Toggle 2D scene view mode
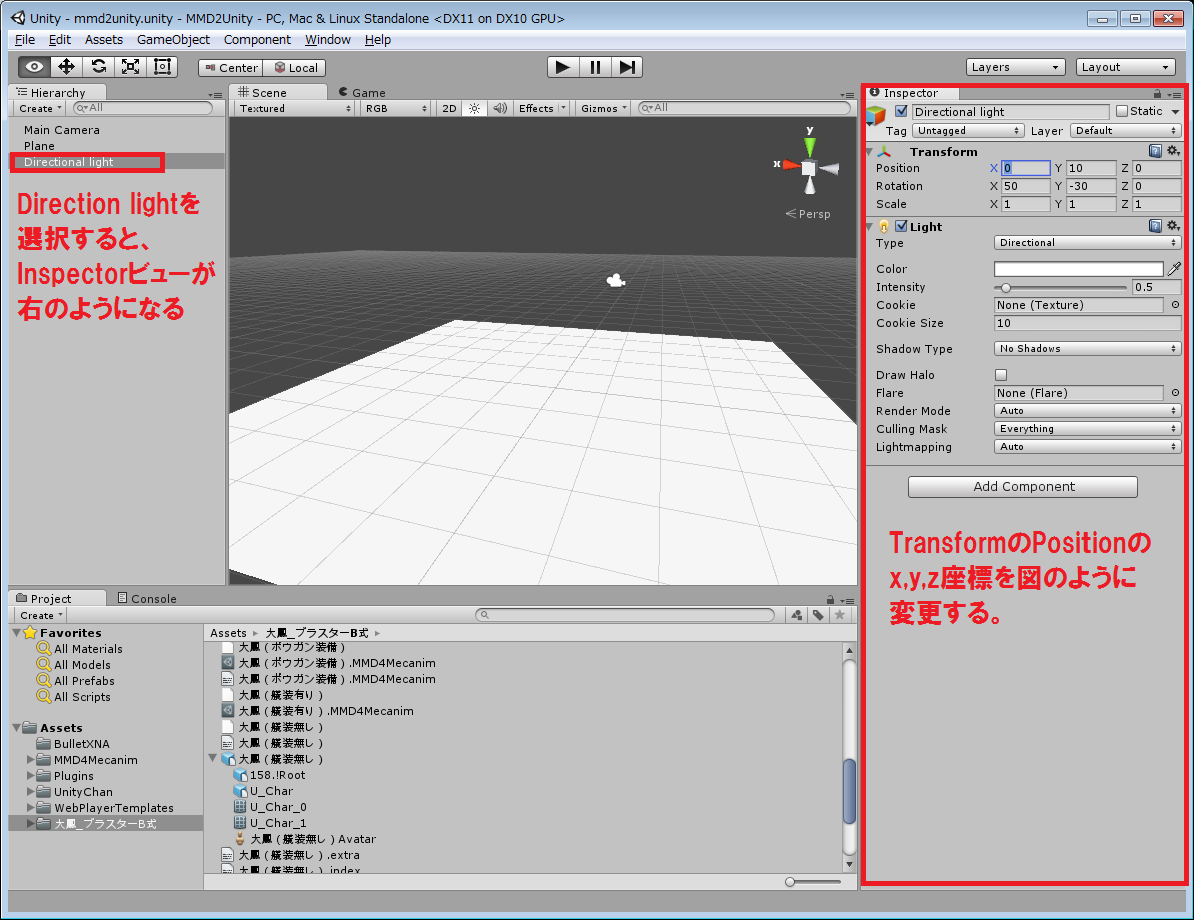 [x=449, y=108]
